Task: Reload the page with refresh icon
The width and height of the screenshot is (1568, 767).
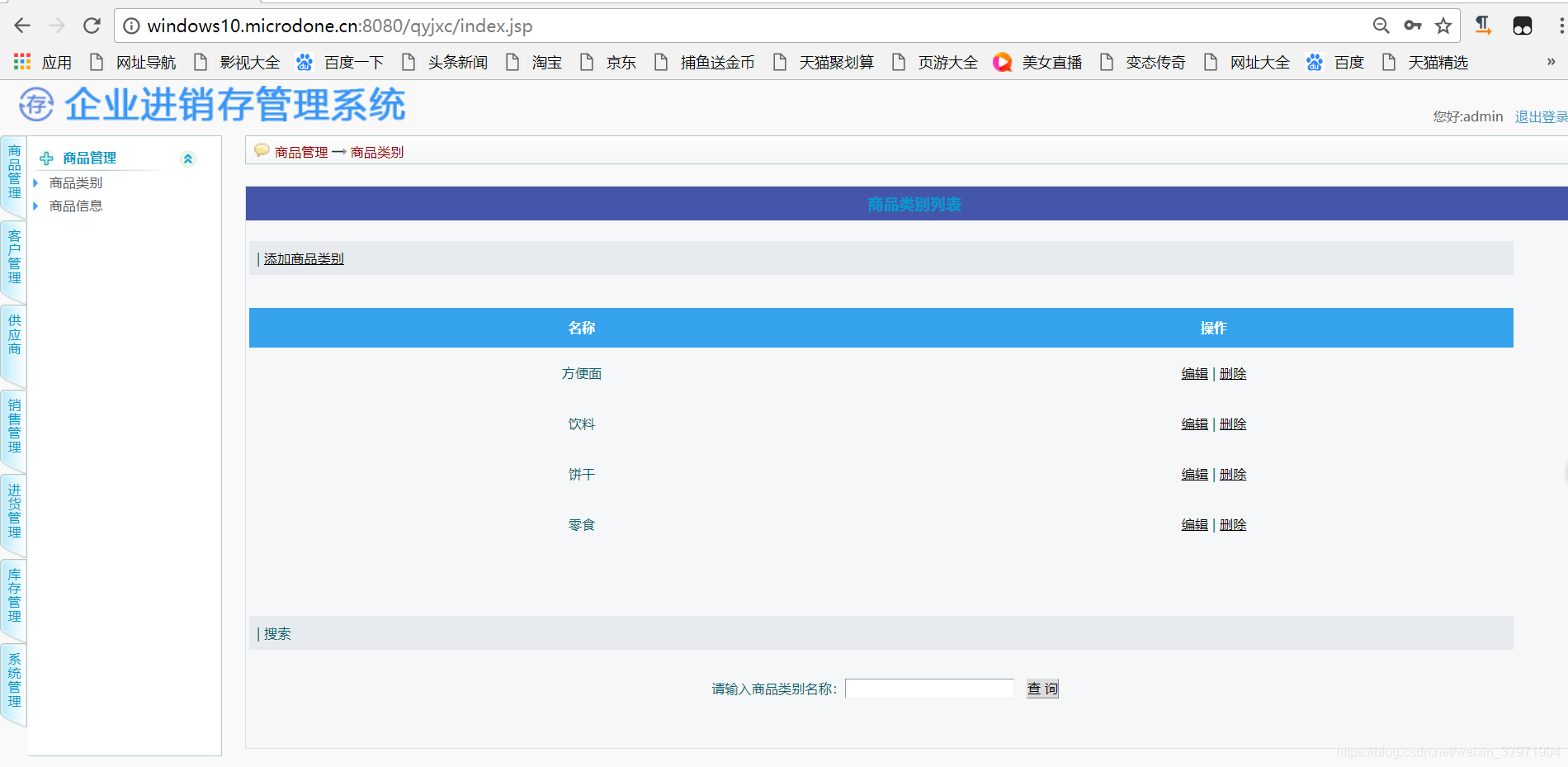Action: tap(92, 26)
